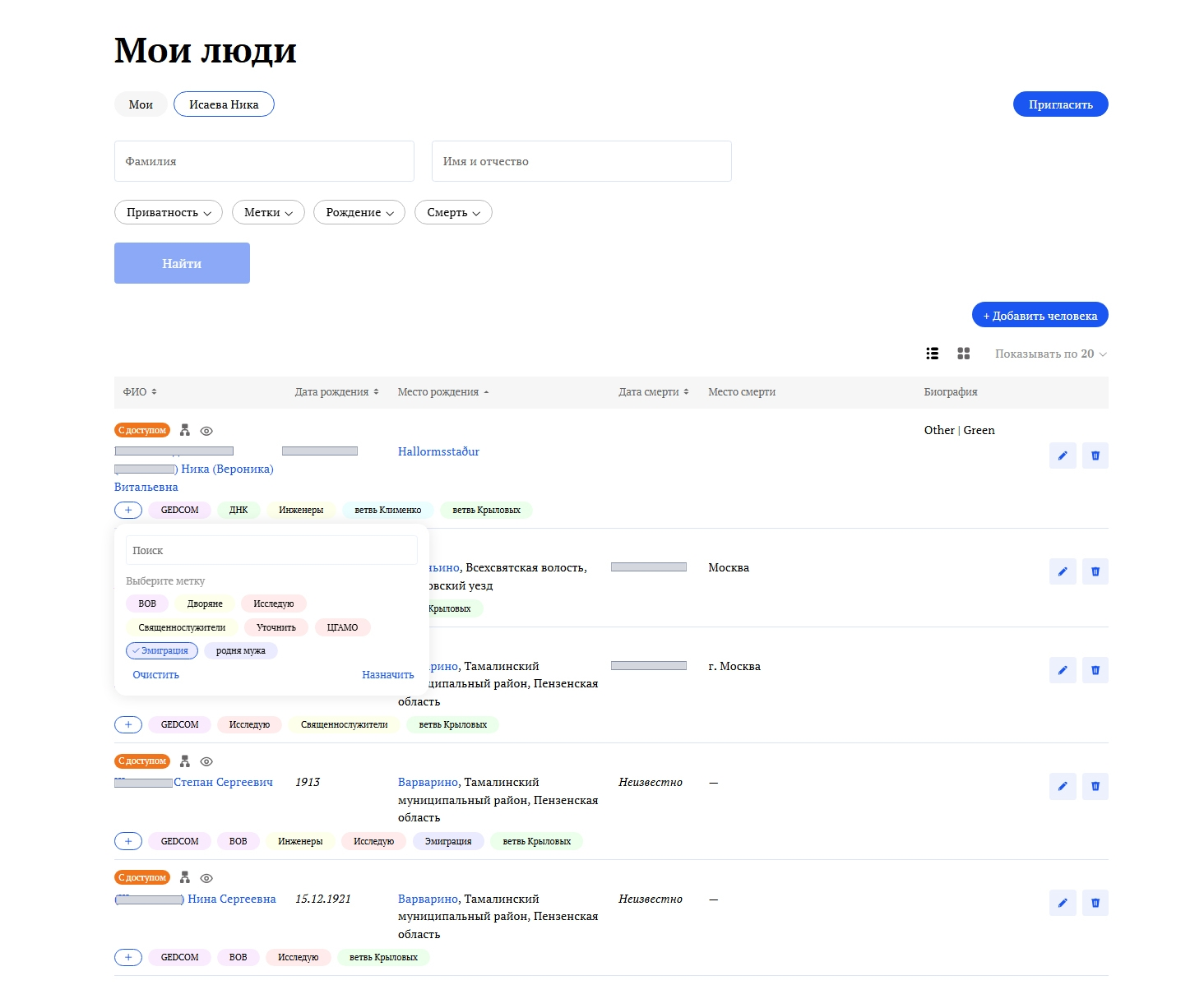Delete Нина Сергеевна with trash icon

1095,903
